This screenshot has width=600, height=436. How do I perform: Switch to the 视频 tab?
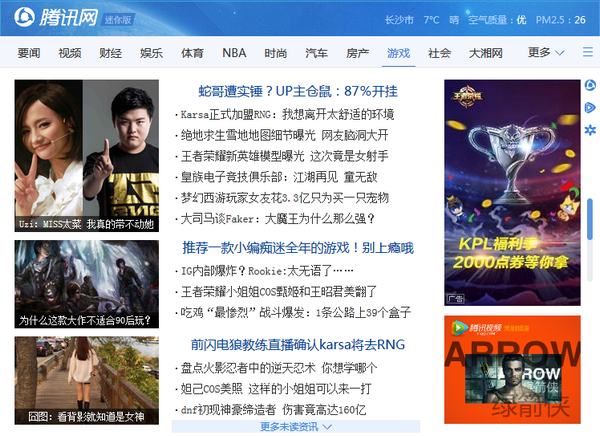point(70,53)
